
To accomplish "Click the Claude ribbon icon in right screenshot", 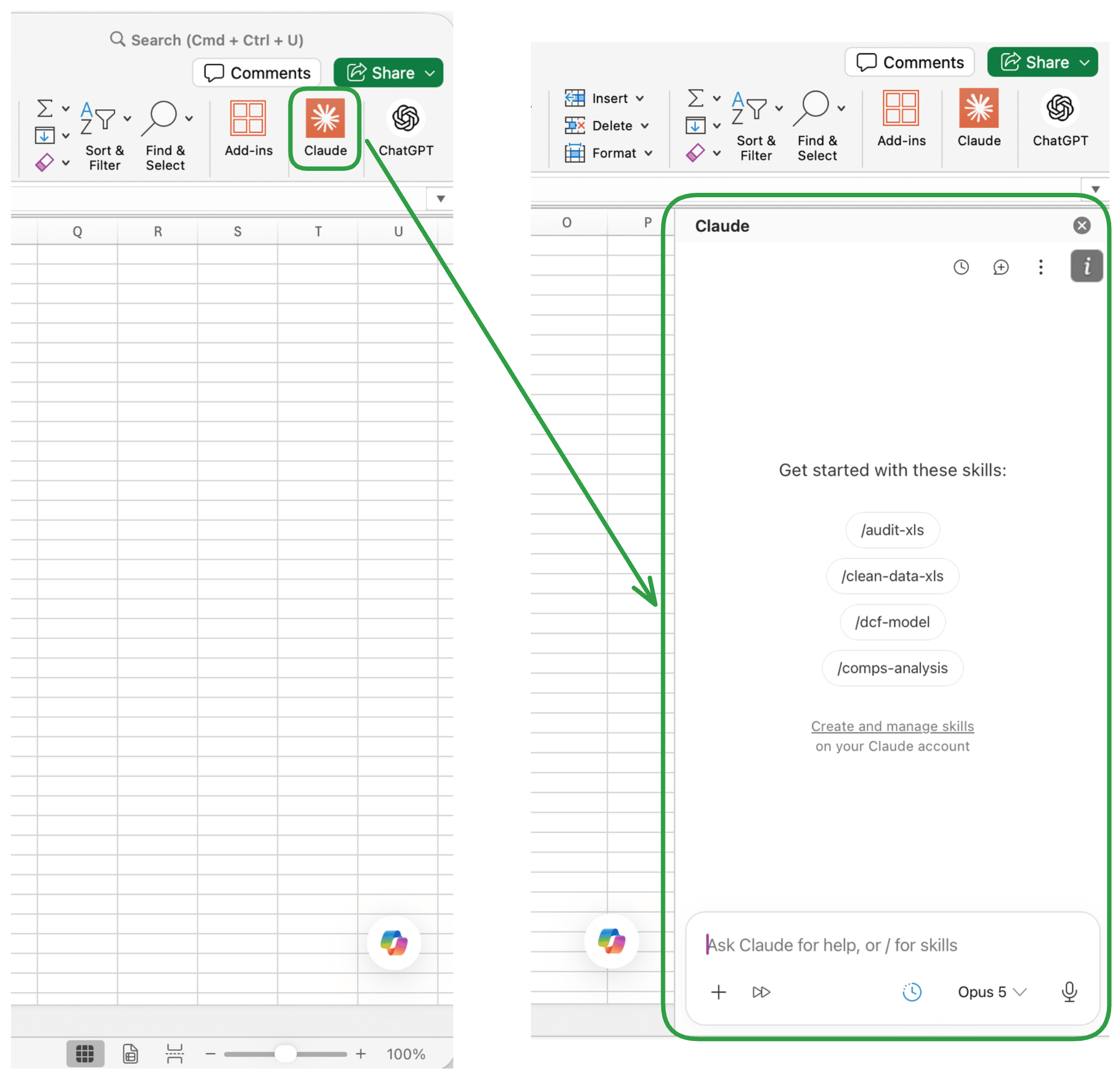I will 979,117.
